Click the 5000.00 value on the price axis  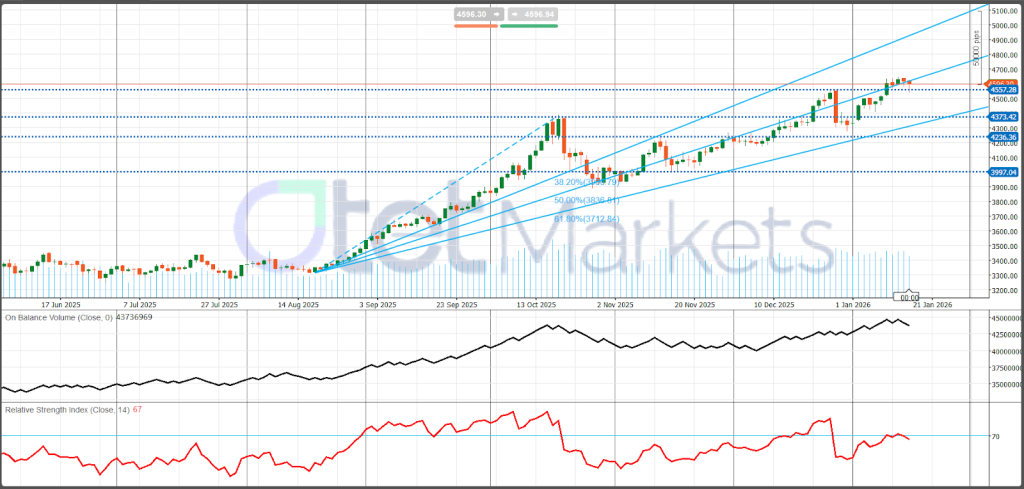pos(1003,26)
